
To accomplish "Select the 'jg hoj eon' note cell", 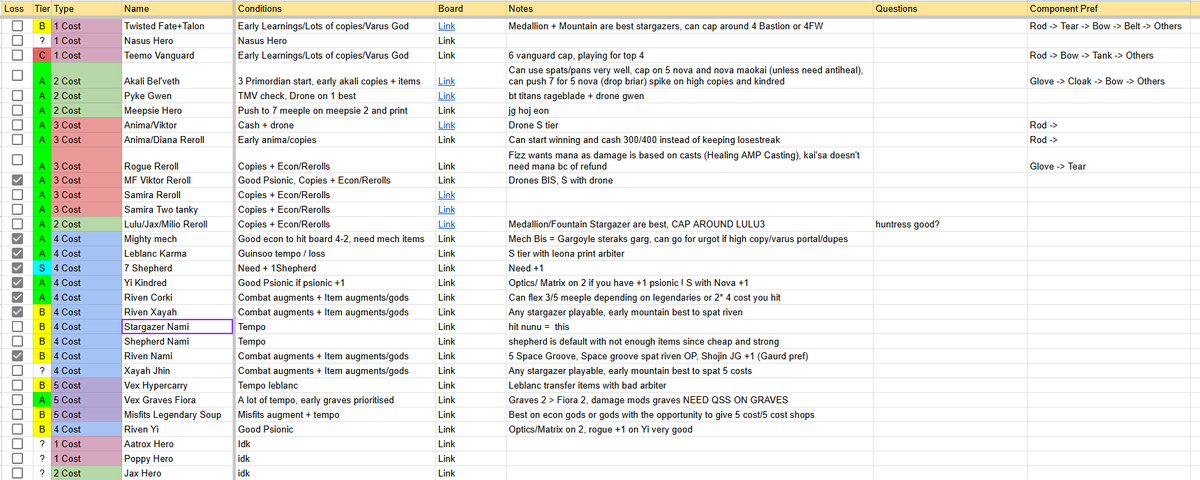I will [x=688, y=110].
